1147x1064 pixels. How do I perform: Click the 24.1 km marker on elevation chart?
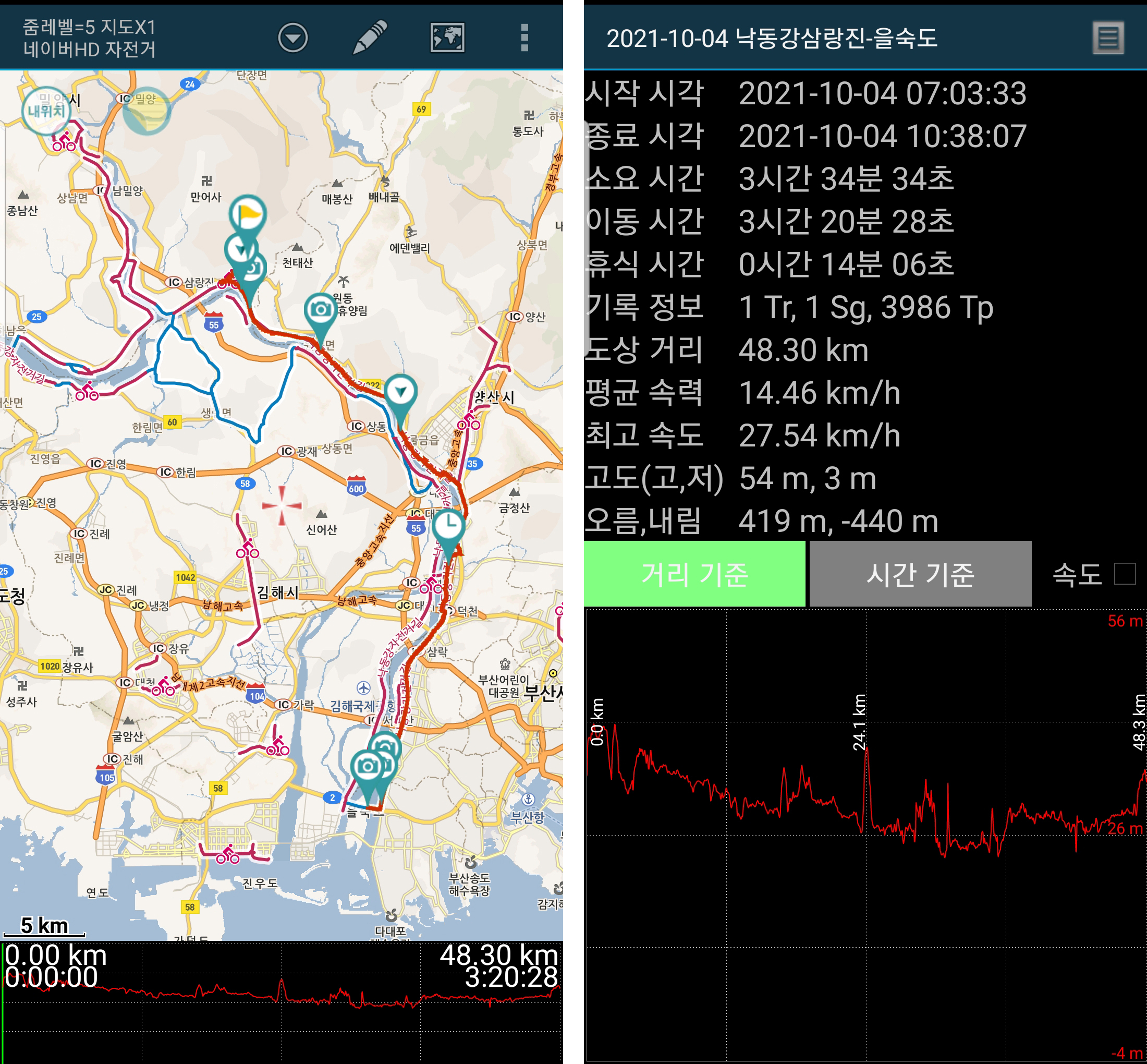click(x=859, y=722)
